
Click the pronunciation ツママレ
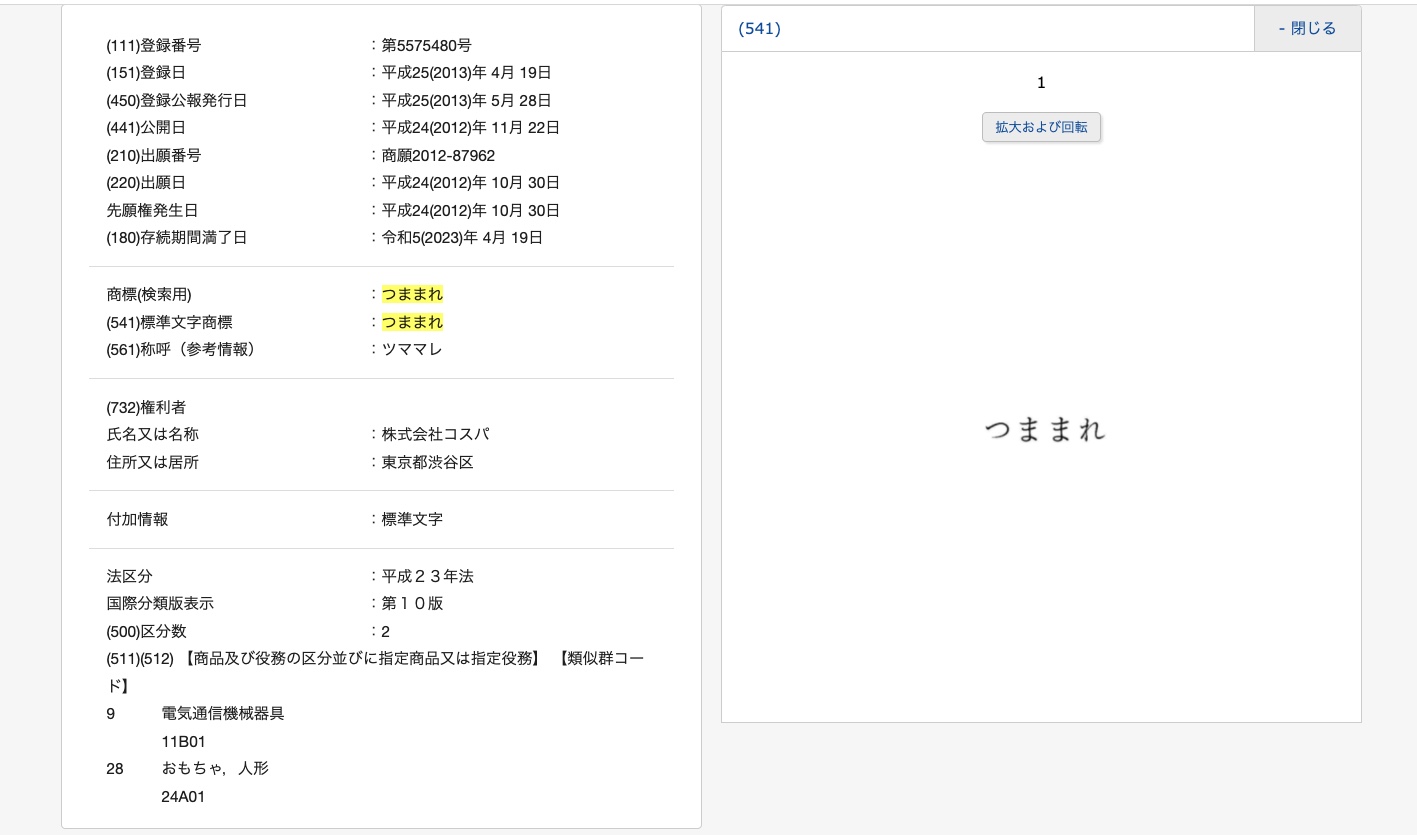412,349
